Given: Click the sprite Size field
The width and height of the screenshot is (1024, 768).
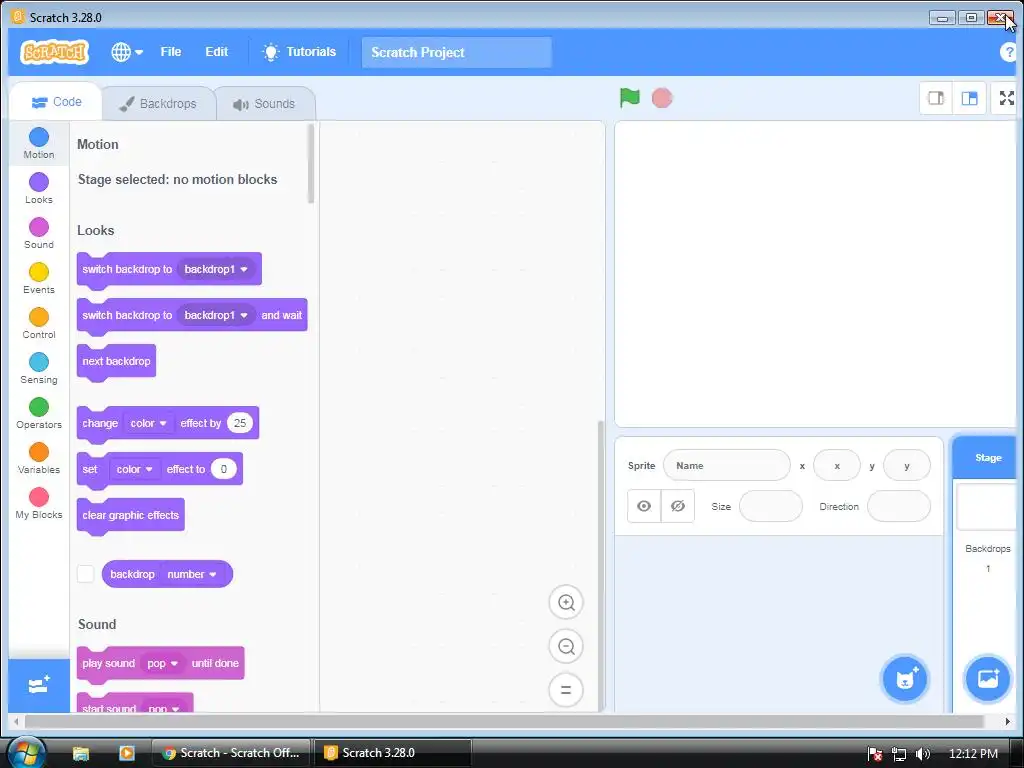Looking at the screenshot, I should 771,506.
